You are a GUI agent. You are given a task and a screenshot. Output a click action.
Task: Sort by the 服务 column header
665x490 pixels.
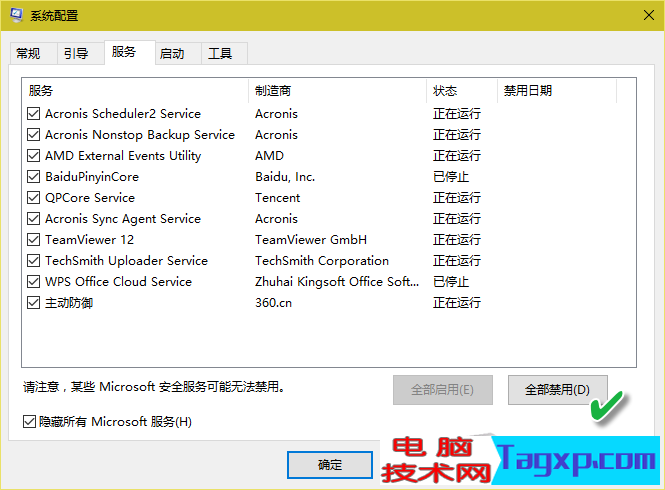coord(135,90)
